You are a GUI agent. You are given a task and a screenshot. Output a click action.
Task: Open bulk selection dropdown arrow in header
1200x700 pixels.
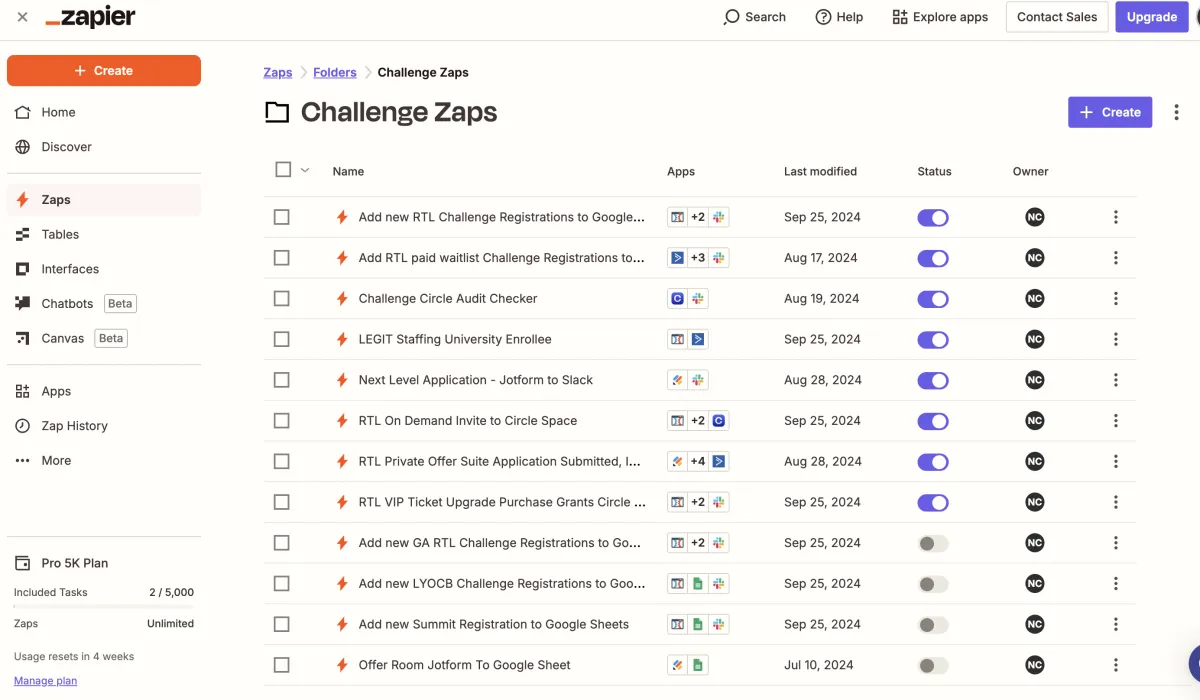(x=305, y=170)
